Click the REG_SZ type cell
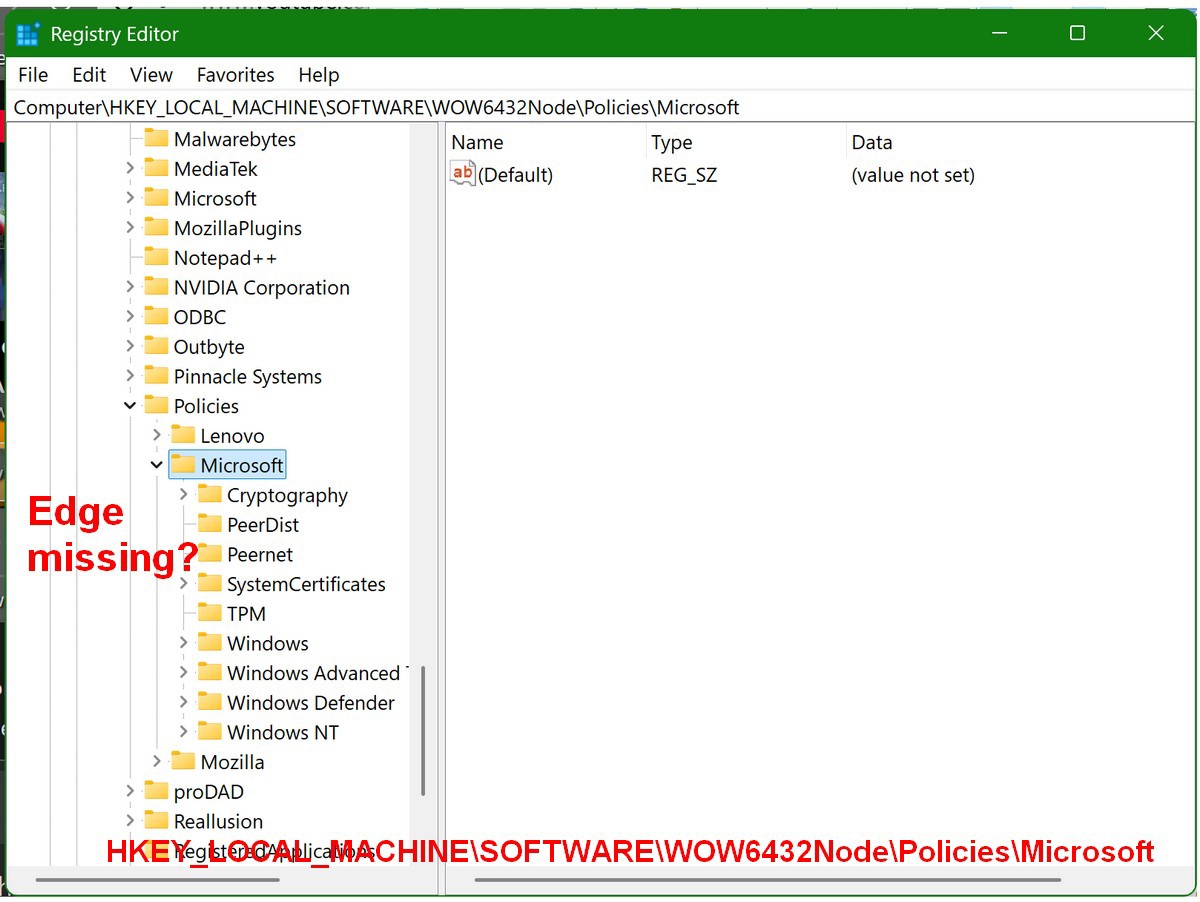 click(x=684, y=175)
